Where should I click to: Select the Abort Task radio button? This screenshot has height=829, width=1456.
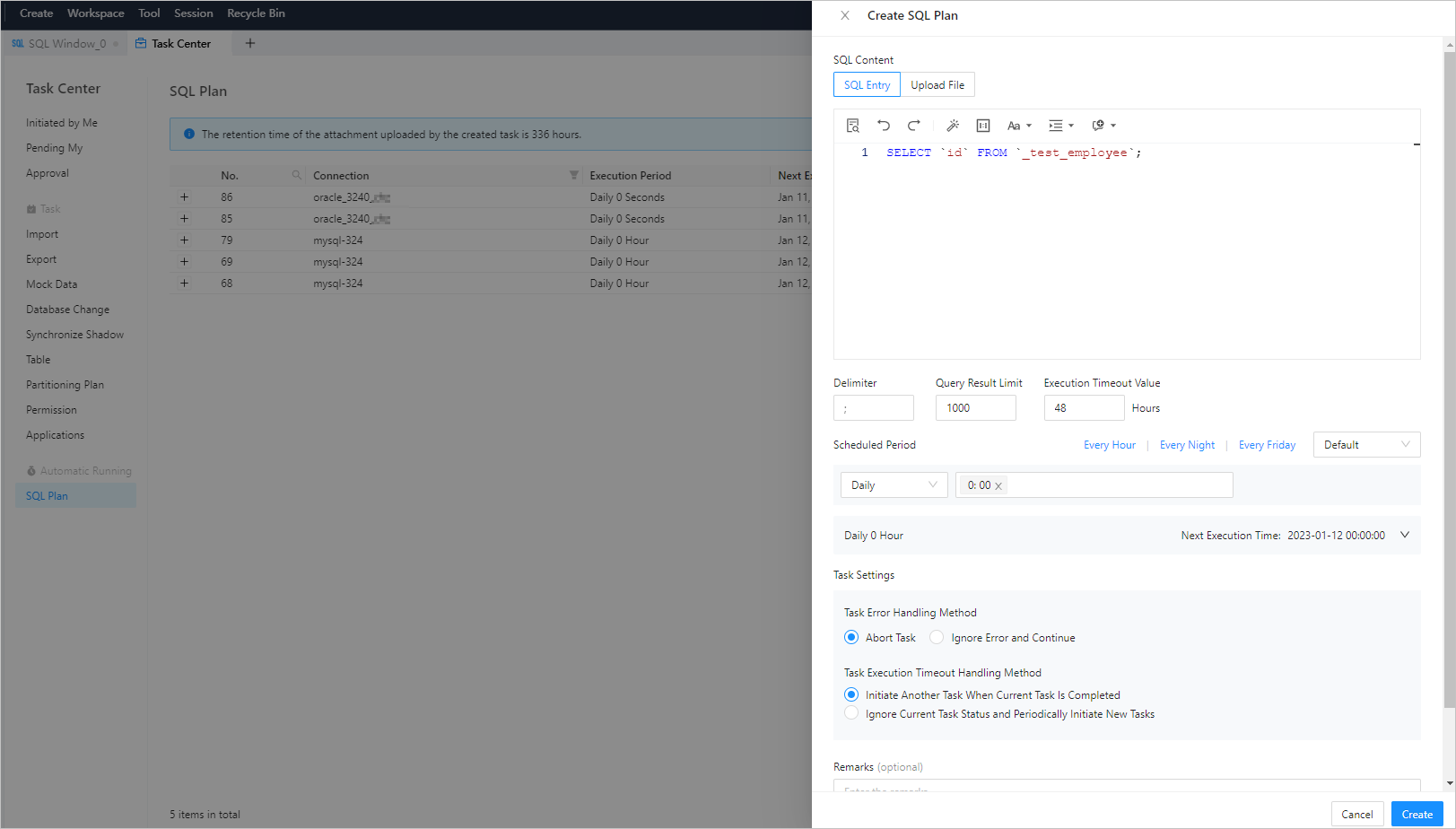point(850,637)
